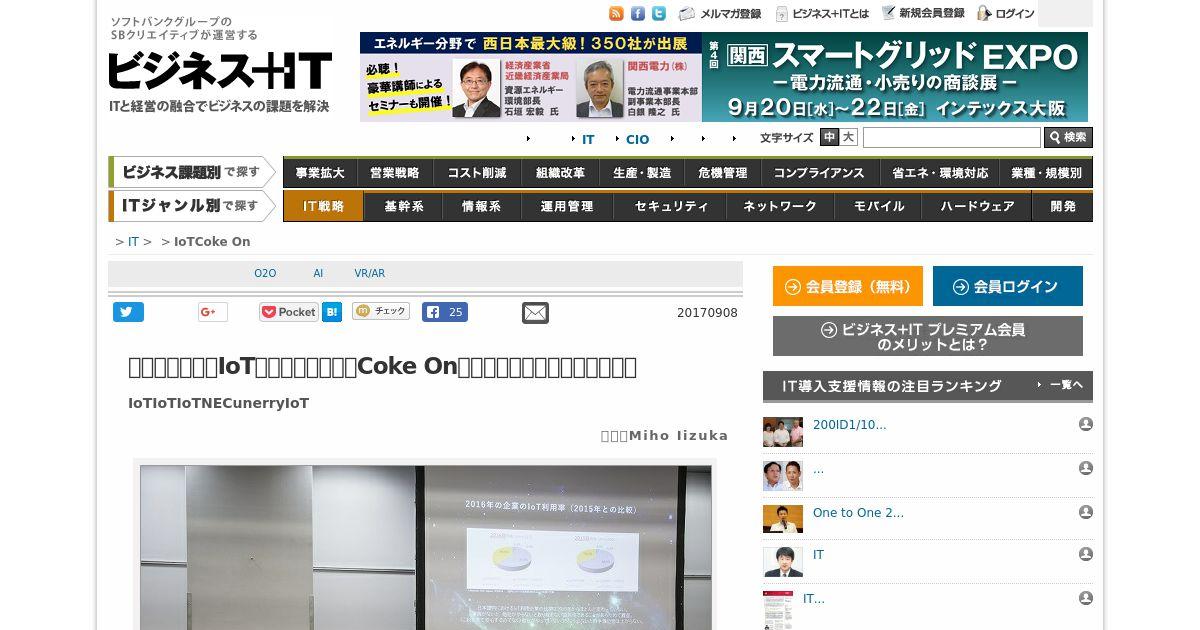Open 生産・製造 menu item
This screenshot has width=1200, height=630.
click(642, 173)
